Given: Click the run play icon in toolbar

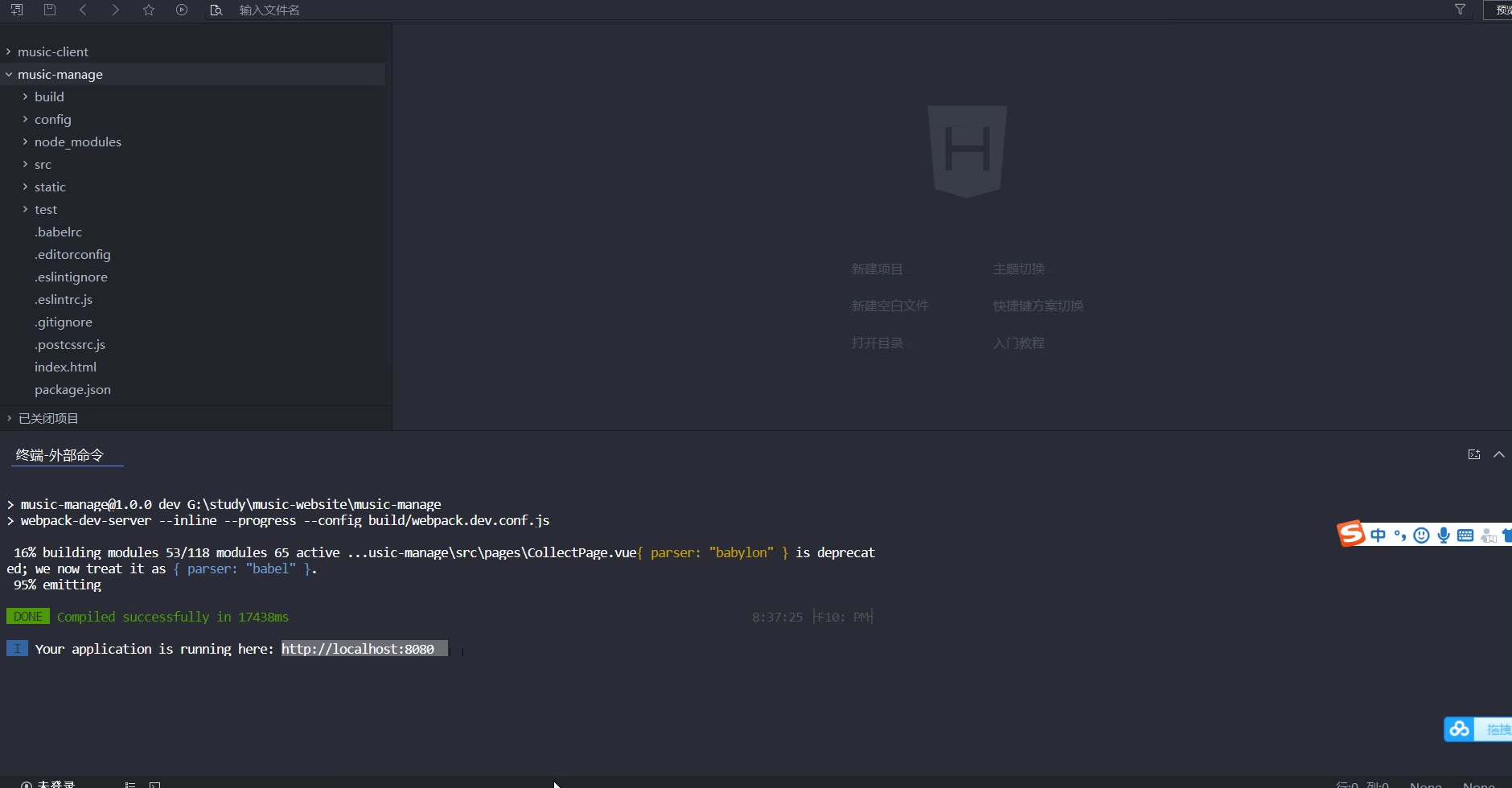Looking at the screenshot, I should [x=182, y=10].
